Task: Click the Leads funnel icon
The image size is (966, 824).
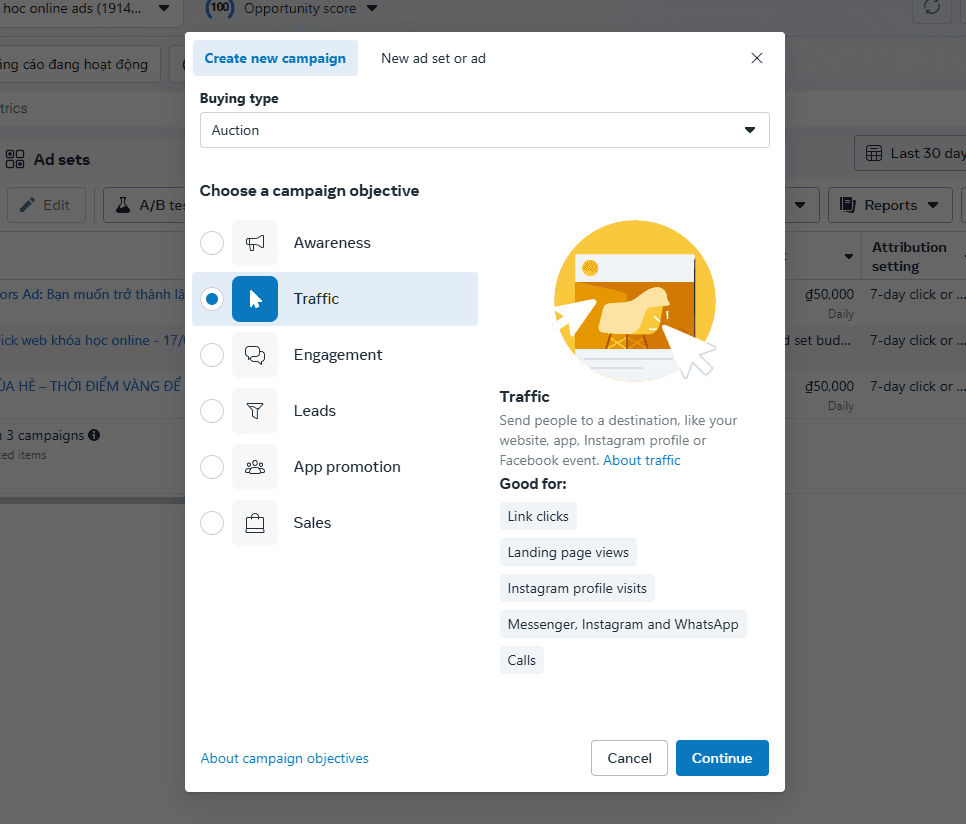Action: click(255, 411)
